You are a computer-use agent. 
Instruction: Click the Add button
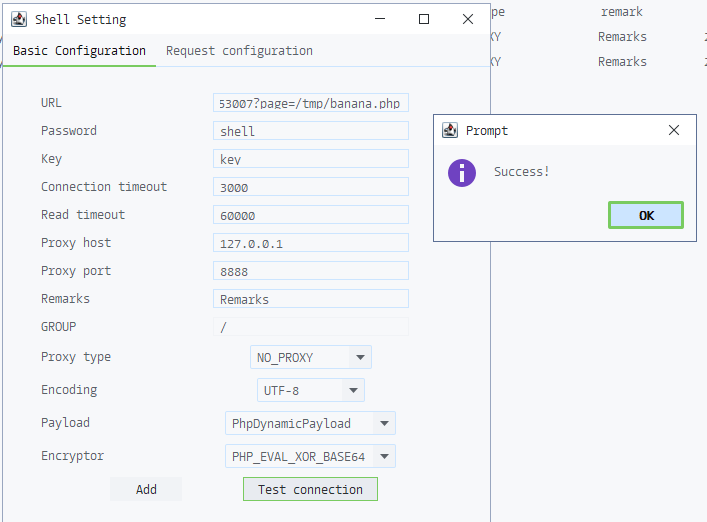[x=146, y=489]
